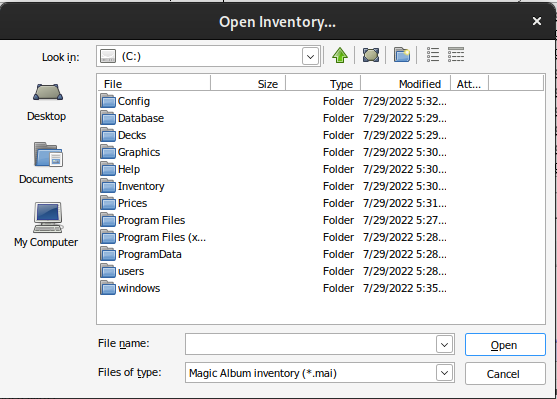
Task: Click the Inventory row's 7/29/2022 5:30 date
Action: tap(405, 186)
